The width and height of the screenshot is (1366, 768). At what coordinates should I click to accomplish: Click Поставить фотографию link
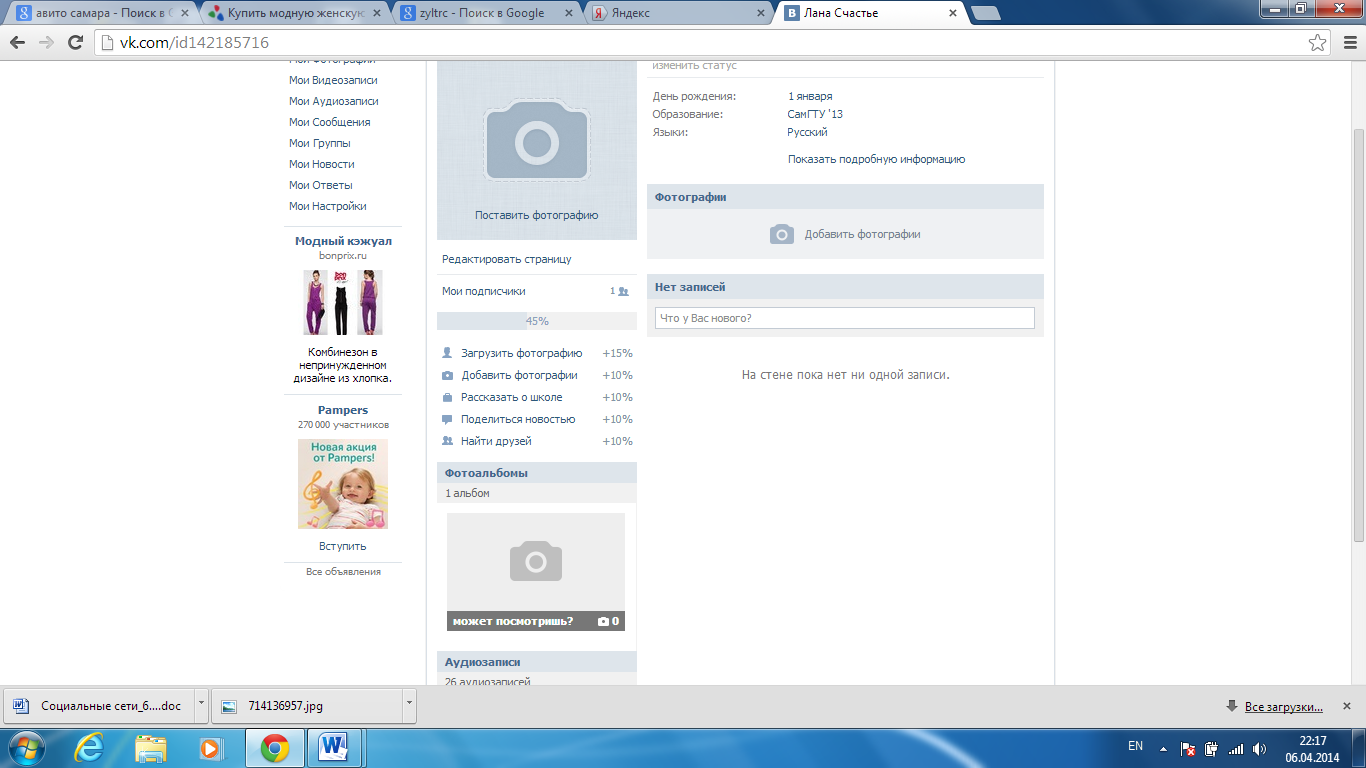537,215
